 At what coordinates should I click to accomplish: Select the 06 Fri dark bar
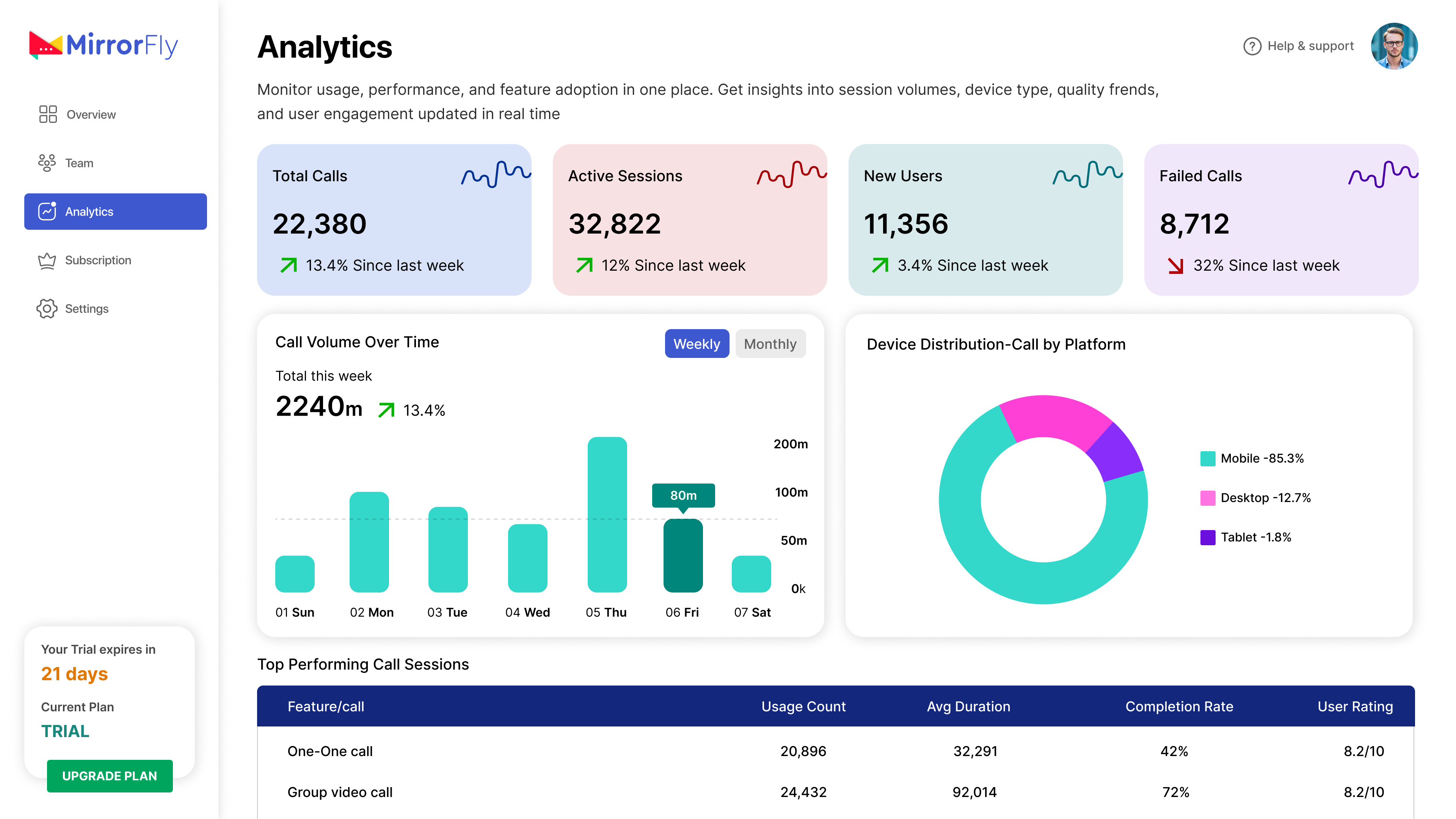coord(683,555)
